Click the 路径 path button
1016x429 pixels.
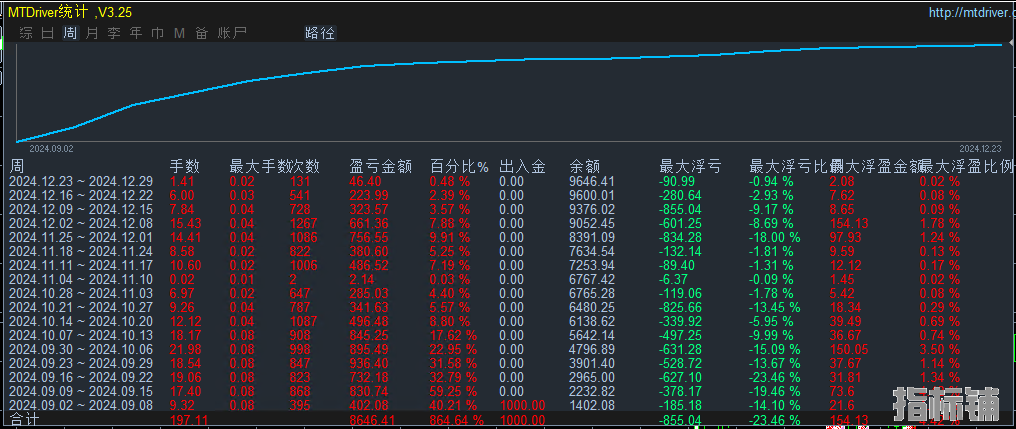click(x=320, y=33)
